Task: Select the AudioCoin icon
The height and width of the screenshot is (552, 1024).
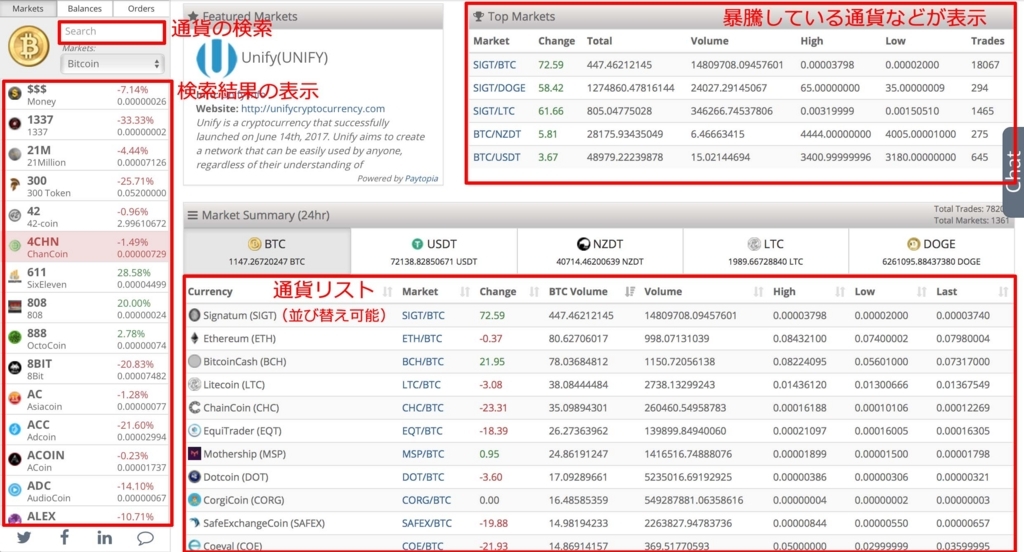Action: coord(14,490)
